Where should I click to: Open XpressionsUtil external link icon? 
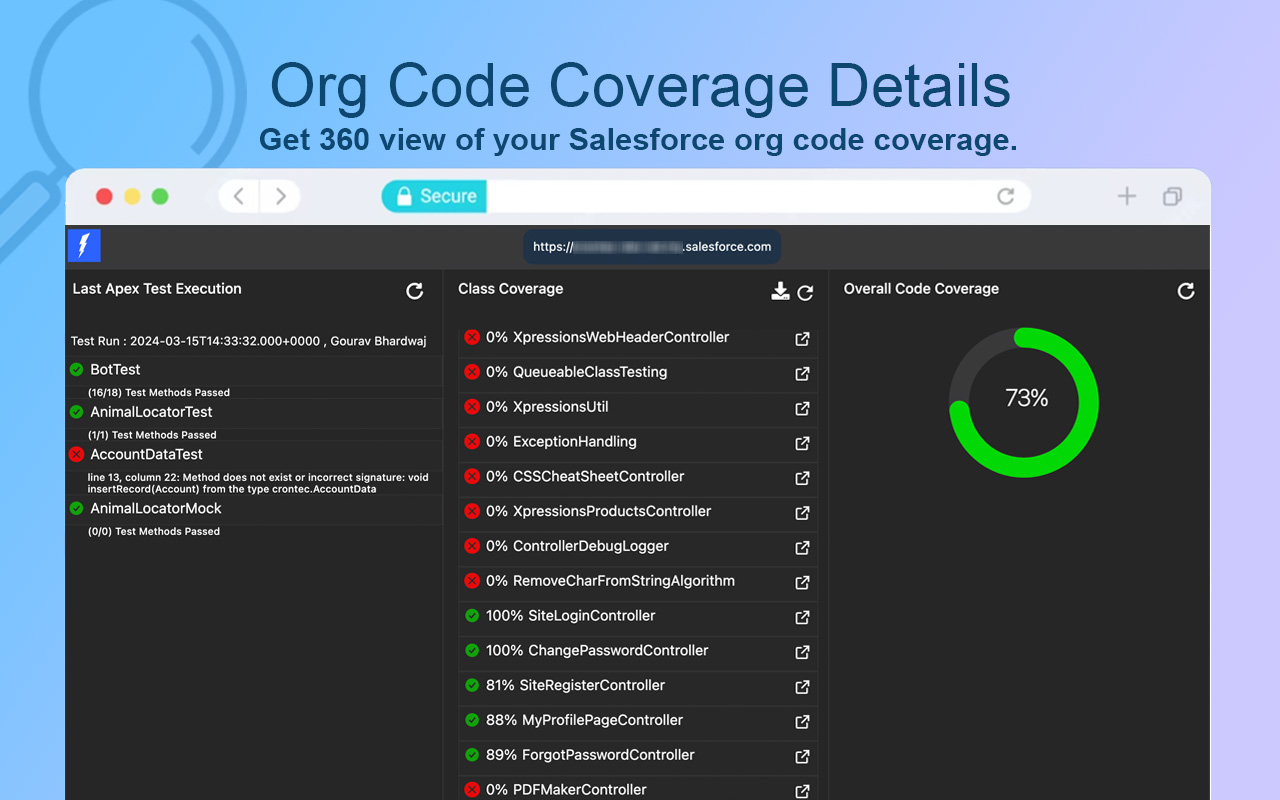[802, 409]
